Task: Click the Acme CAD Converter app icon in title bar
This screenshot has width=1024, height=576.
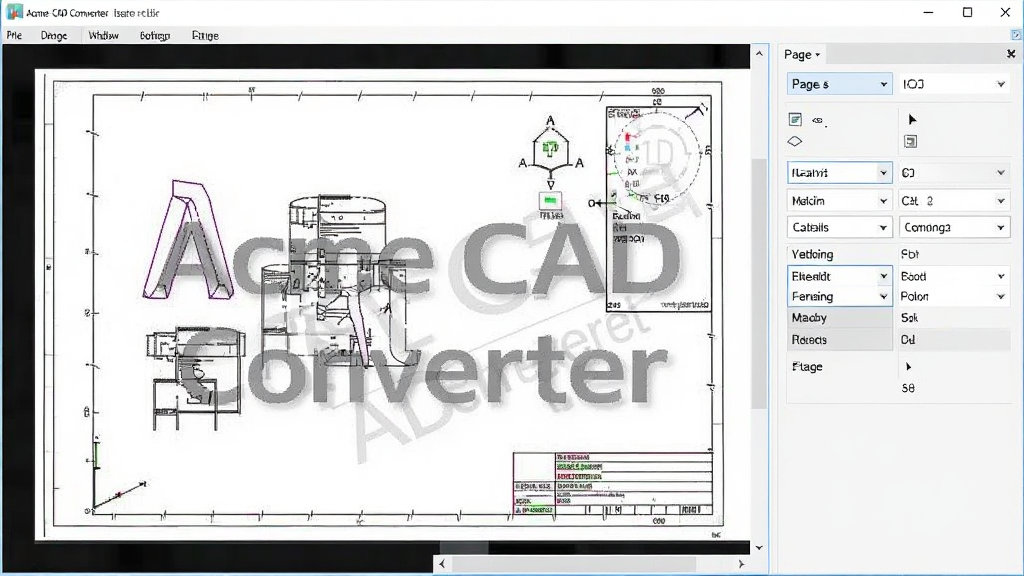Action: point(14,12)
